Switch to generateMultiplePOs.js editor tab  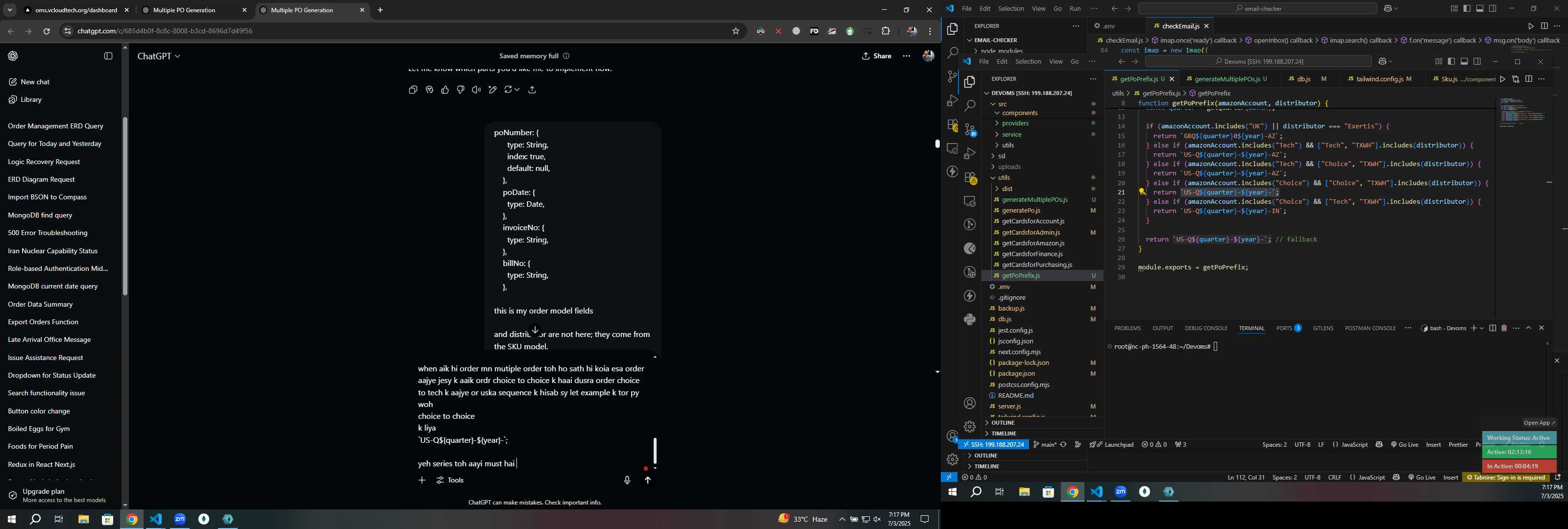[x=1226, y=79]
